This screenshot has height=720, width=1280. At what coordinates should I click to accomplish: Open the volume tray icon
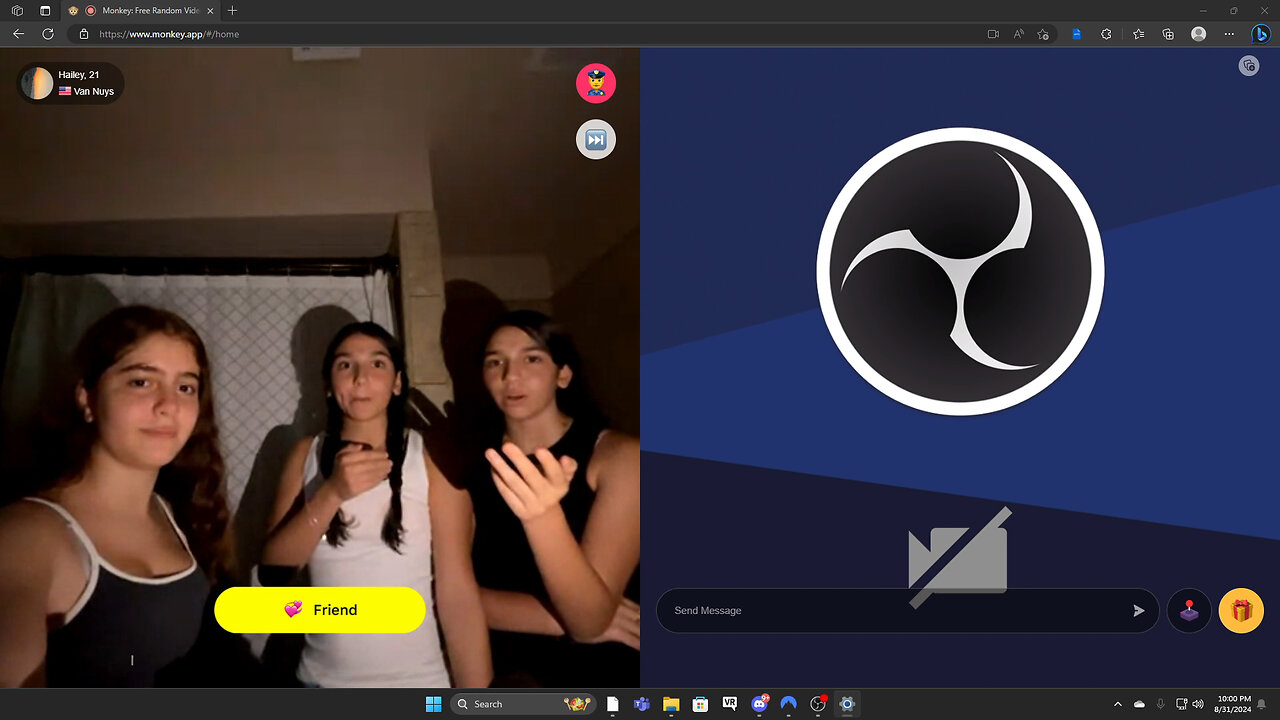click(x=1198, y=704)
